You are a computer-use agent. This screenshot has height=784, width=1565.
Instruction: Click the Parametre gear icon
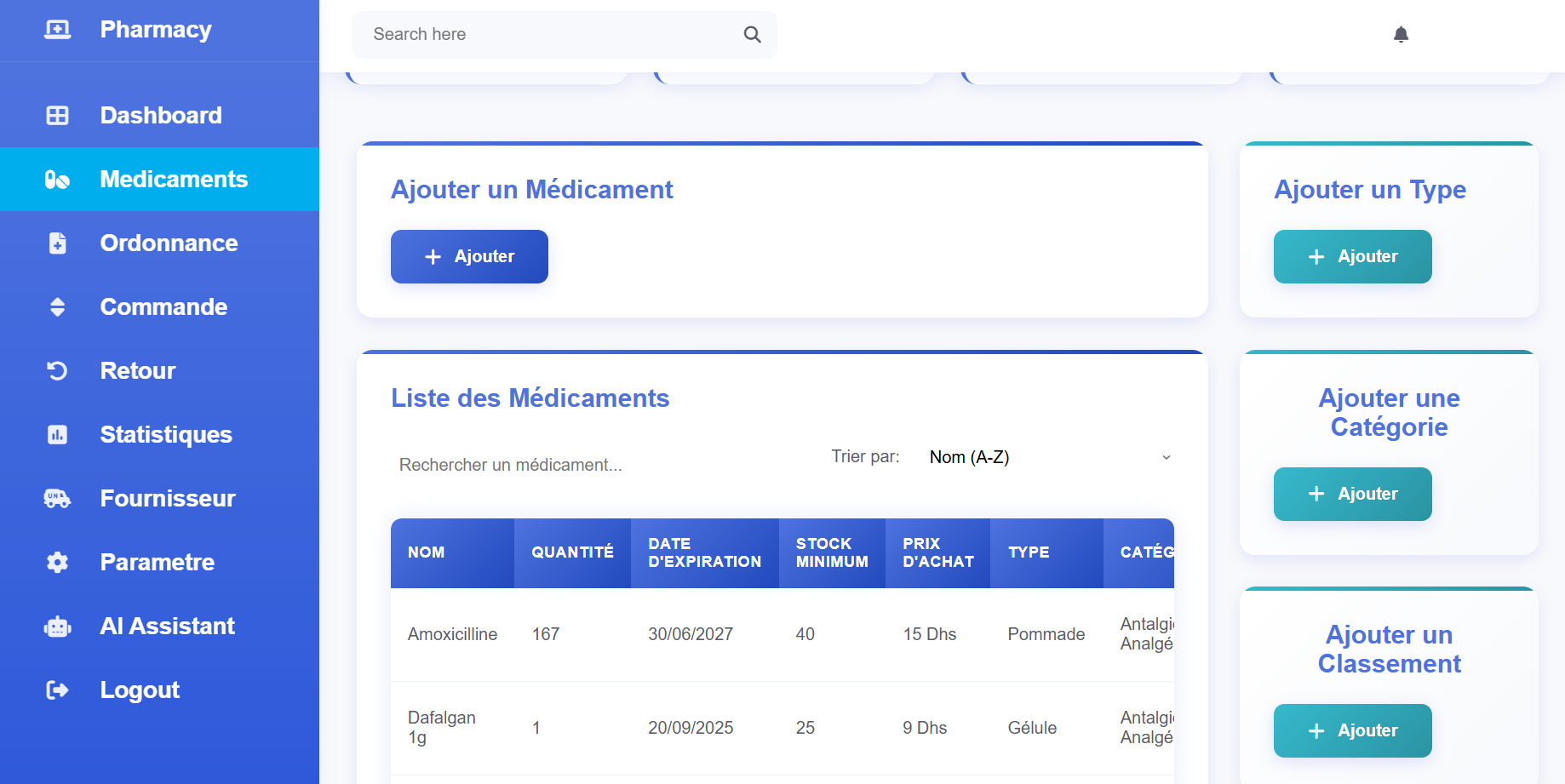(57, 563)
